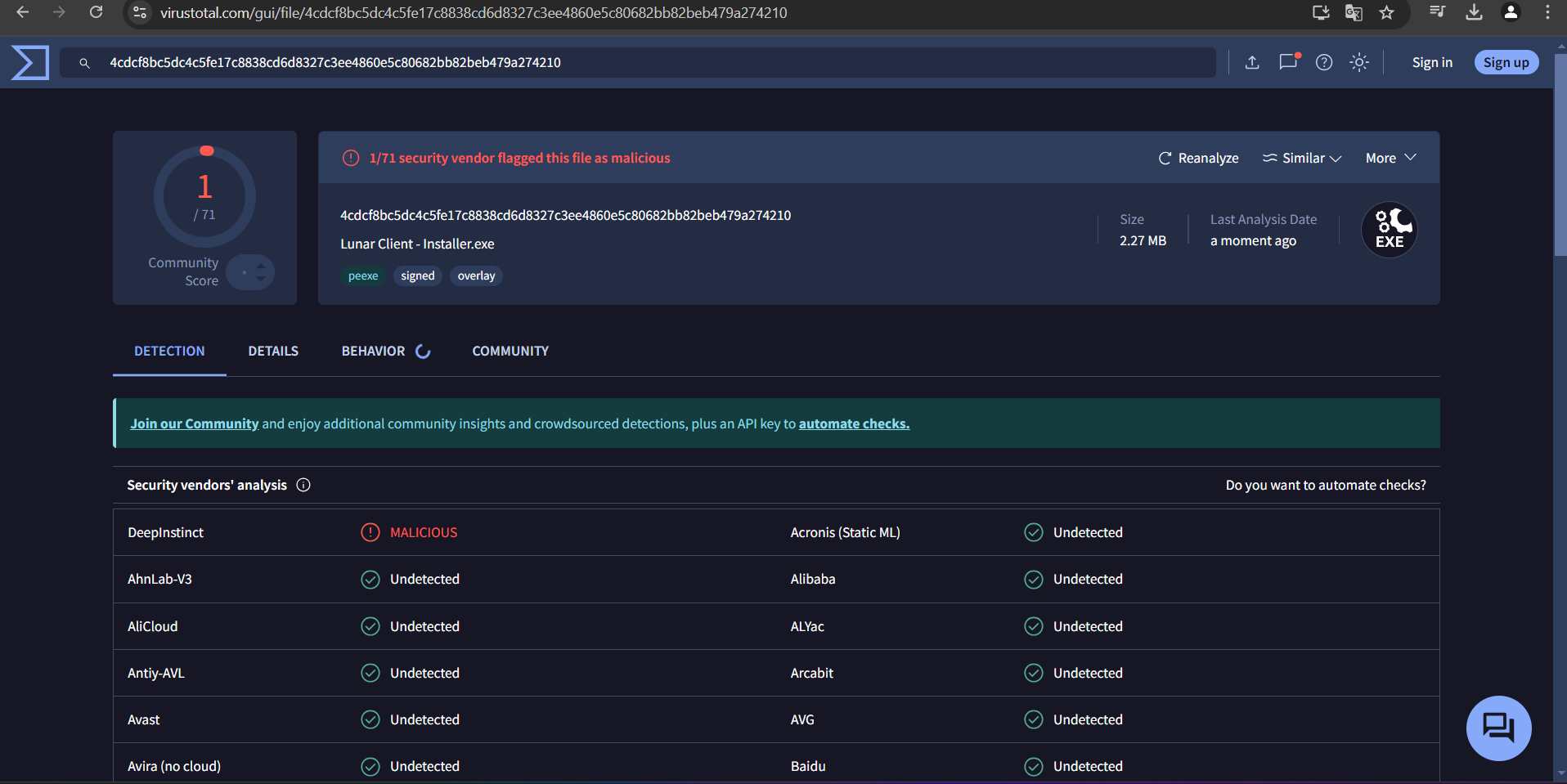Go forward with browser forward arrow

59,12
